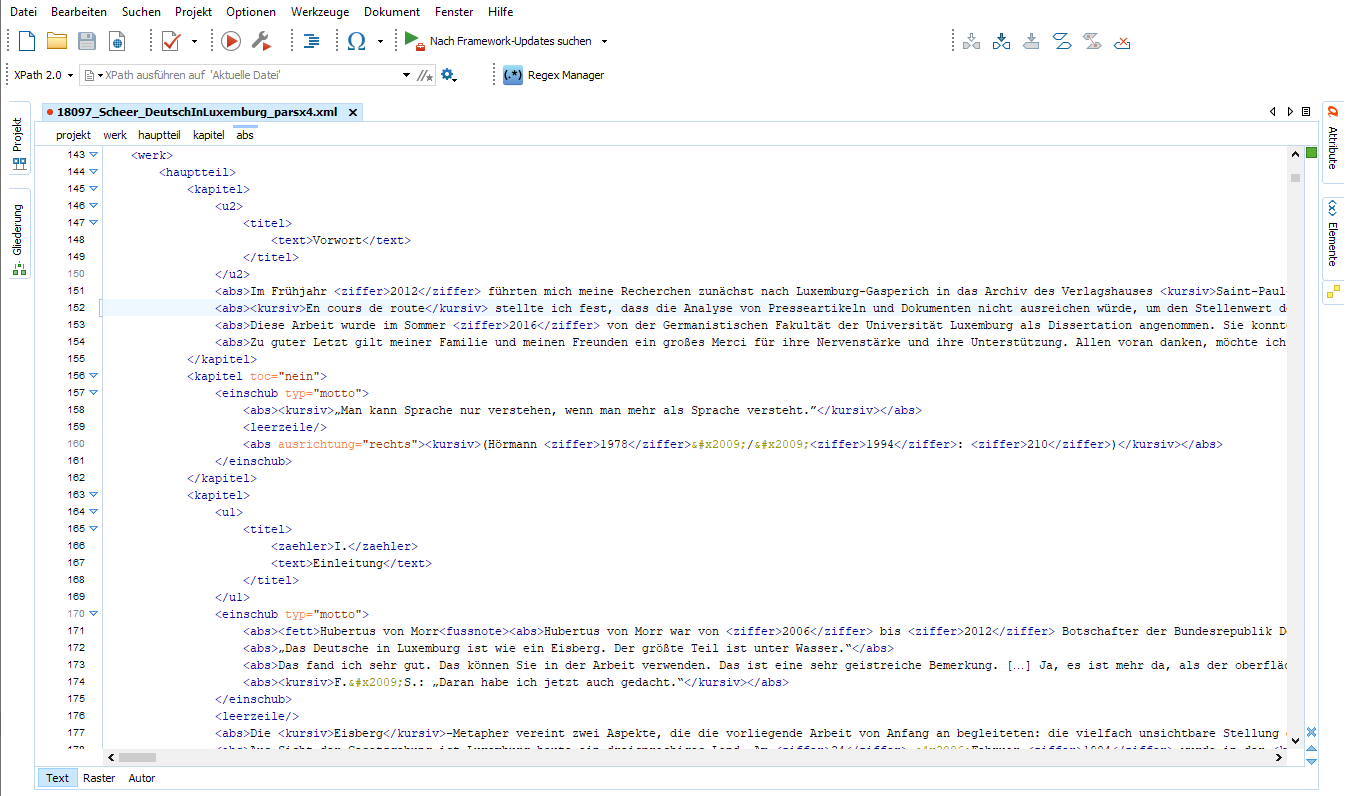Show the list of open editor tabs
Image resolution: width=1351 pixels, height=796 pixels.
[1307, 111]
